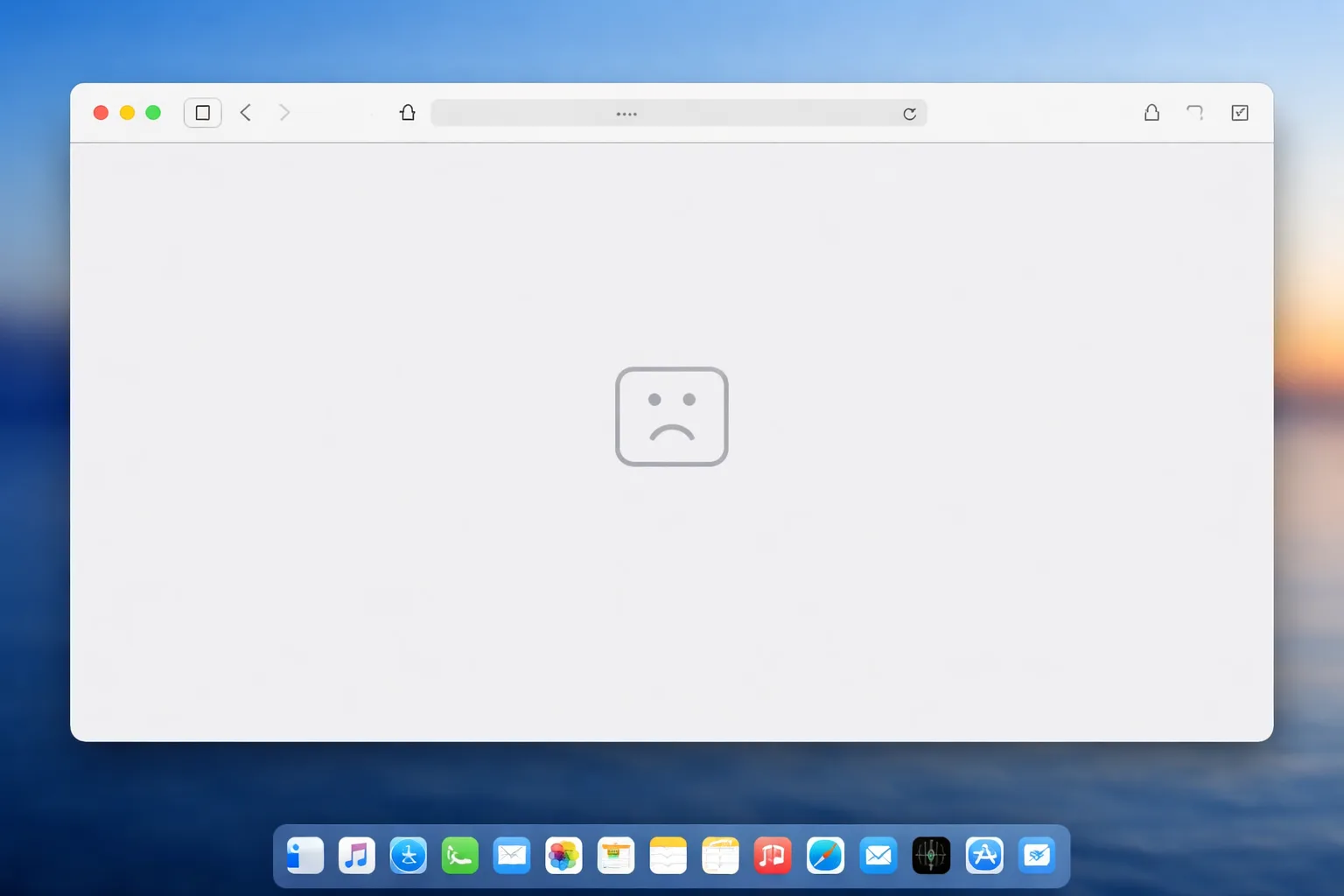Open the black waveform app in the dock
1344x896 pixels.
931,856
